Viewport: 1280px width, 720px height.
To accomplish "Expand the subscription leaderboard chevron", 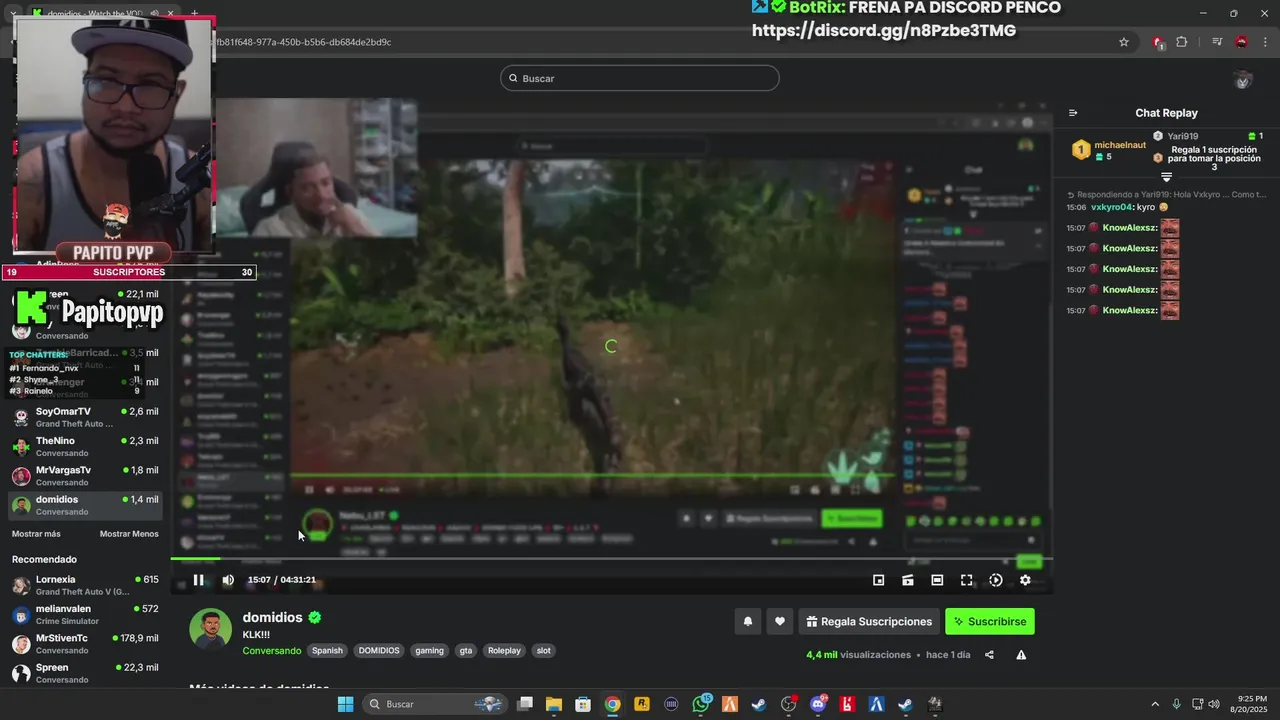I will [1166, 177].
